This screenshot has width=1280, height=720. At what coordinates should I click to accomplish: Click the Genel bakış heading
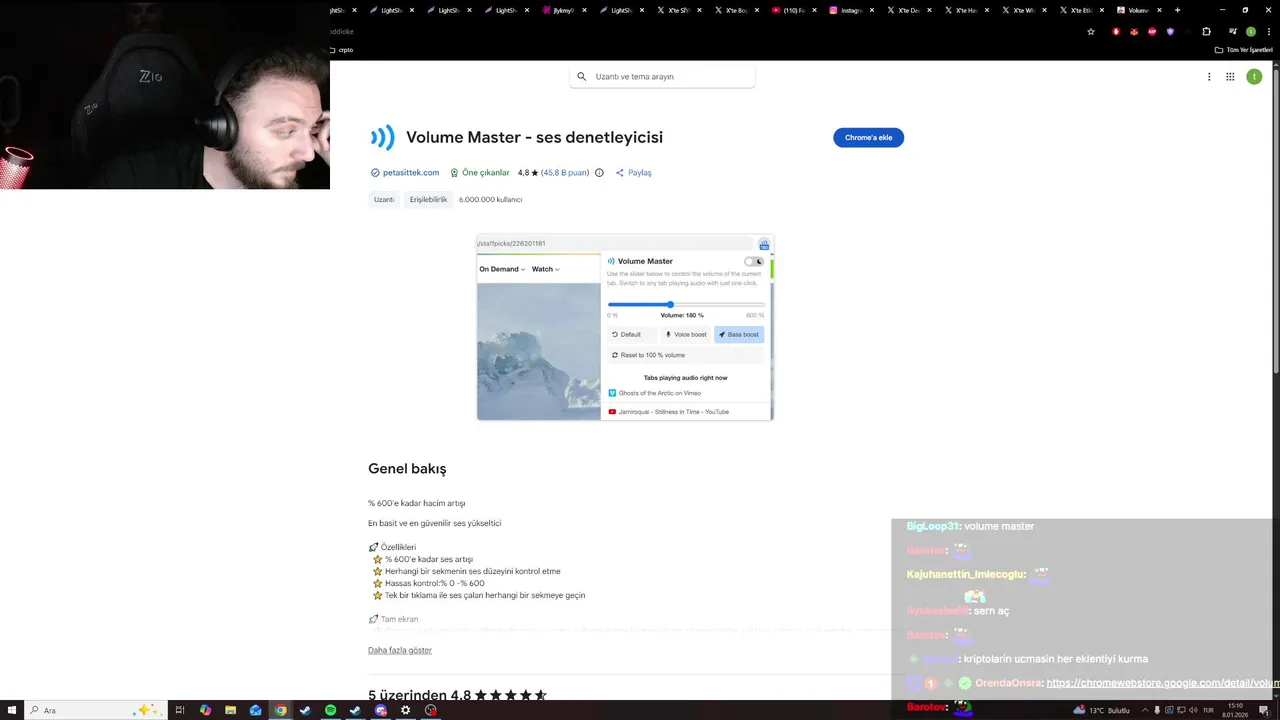point(407,468)
